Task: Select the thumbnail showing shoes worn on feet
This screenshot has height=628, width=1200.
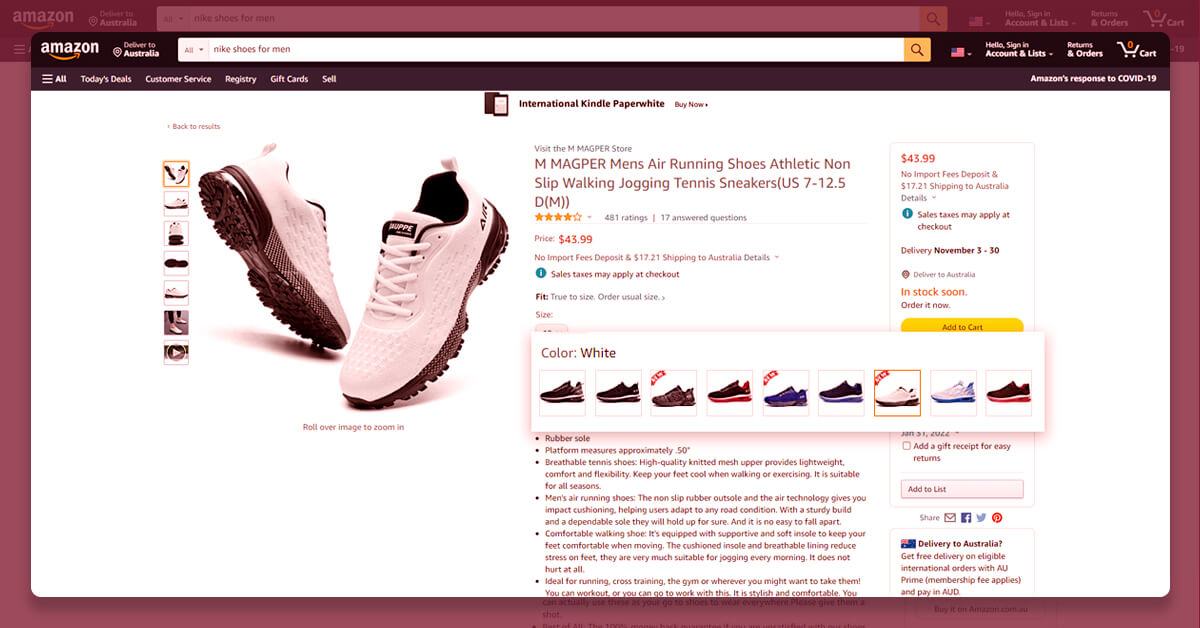Action: [176, 322]
